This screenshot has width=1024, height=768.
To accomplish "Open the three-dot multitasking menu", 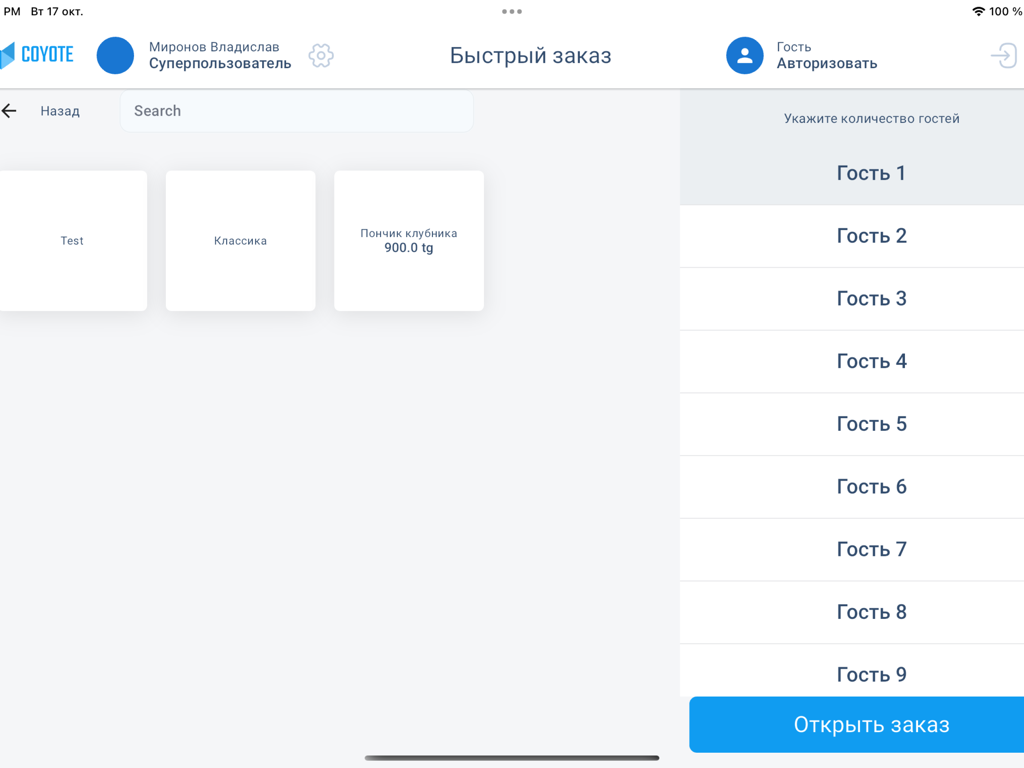I will point(512,12).
